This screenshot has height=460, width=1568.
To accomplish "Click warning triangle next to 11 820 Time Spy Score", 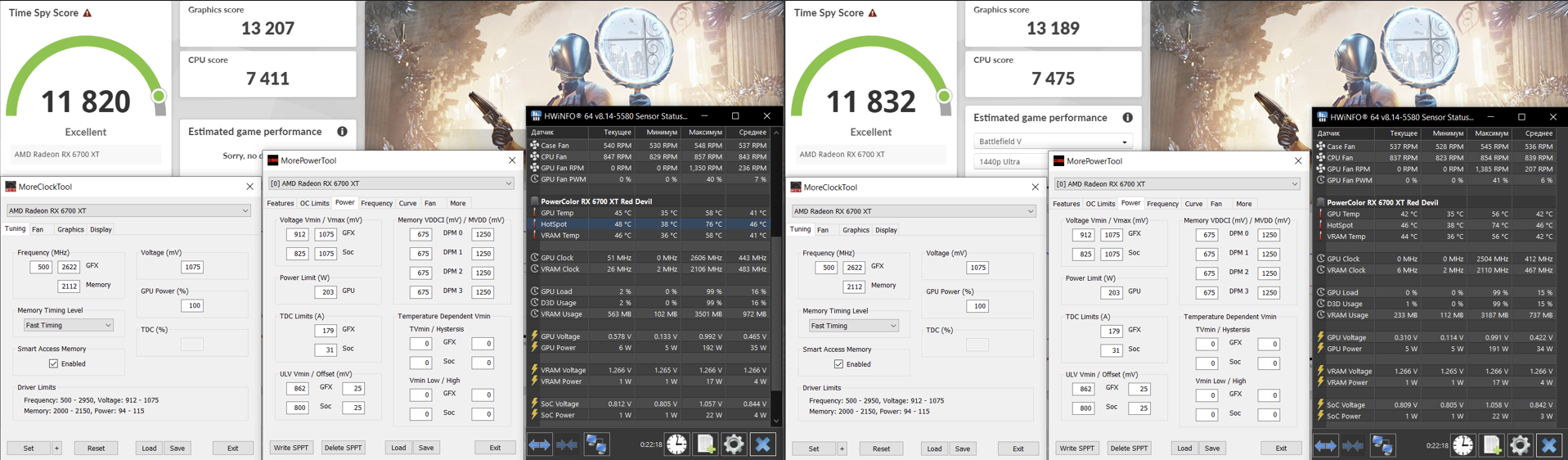I will coord(88,13).
